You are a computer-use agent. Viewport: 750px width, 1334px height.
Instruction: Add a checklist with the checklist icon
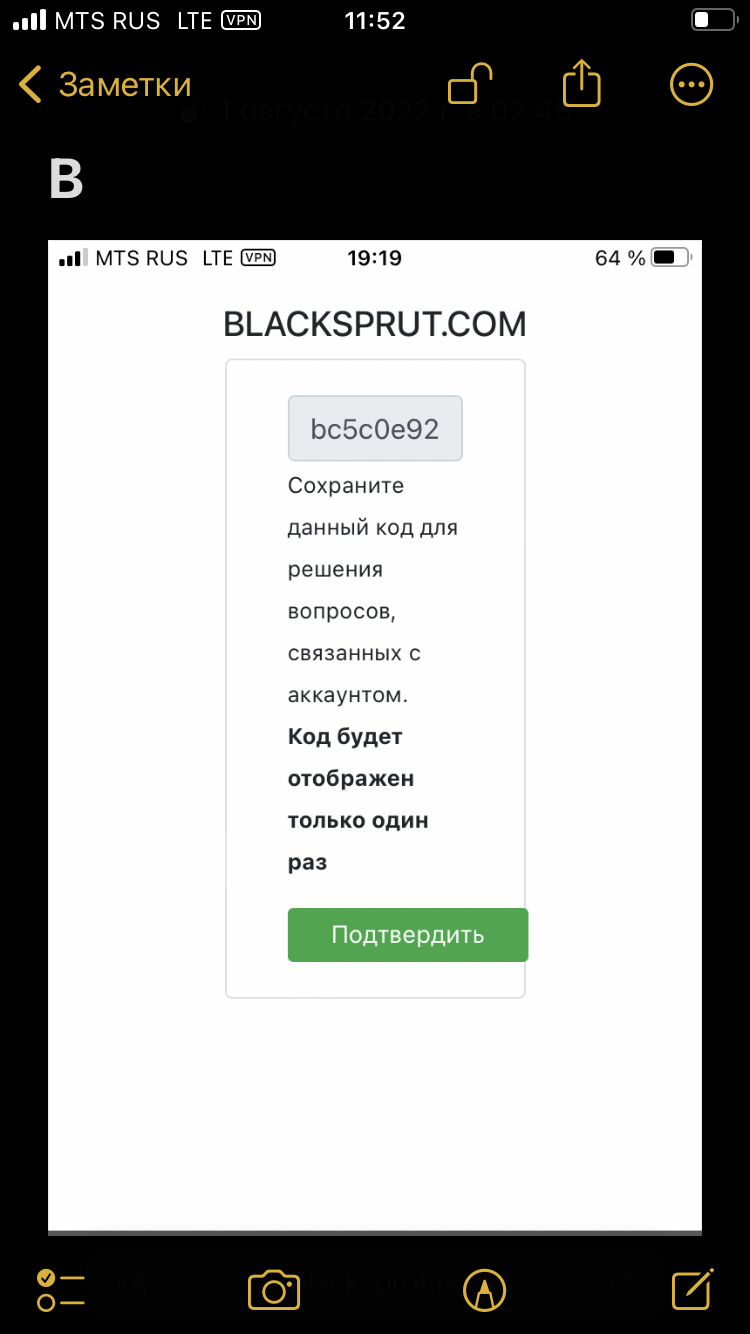(x=60, y=1290)
